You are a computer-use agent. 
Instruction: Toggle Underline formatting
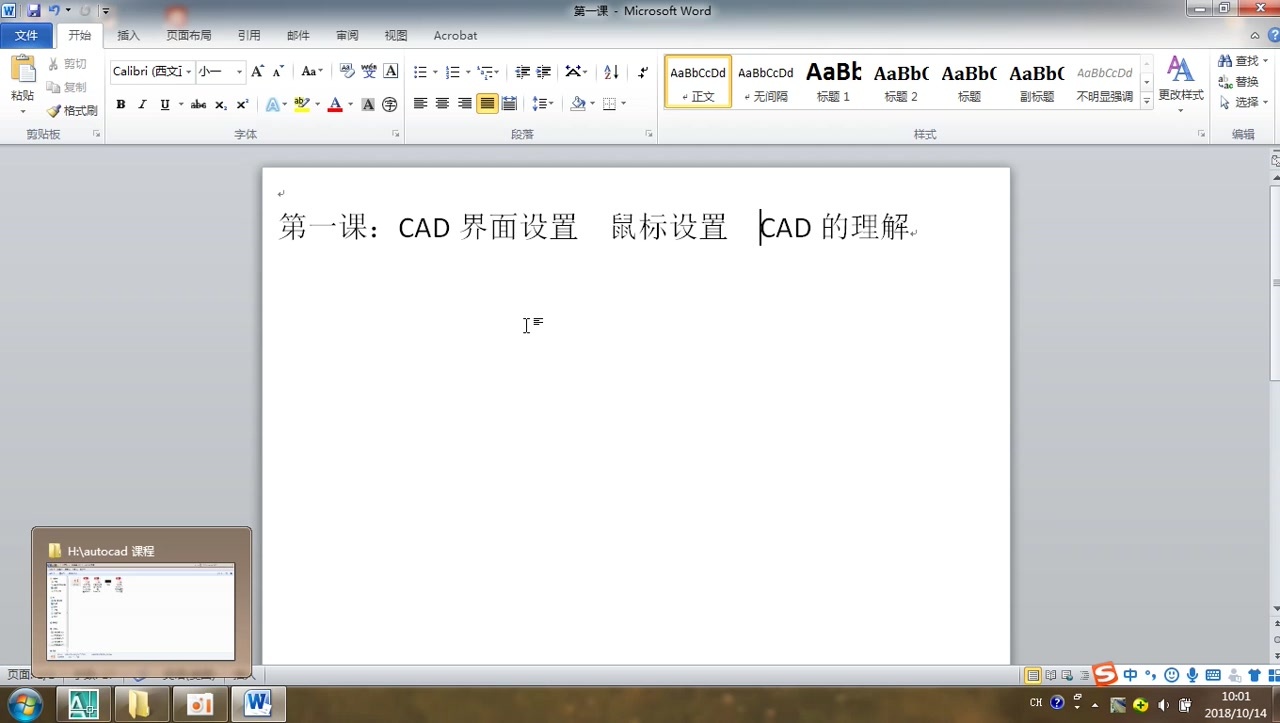click(165, 104)
